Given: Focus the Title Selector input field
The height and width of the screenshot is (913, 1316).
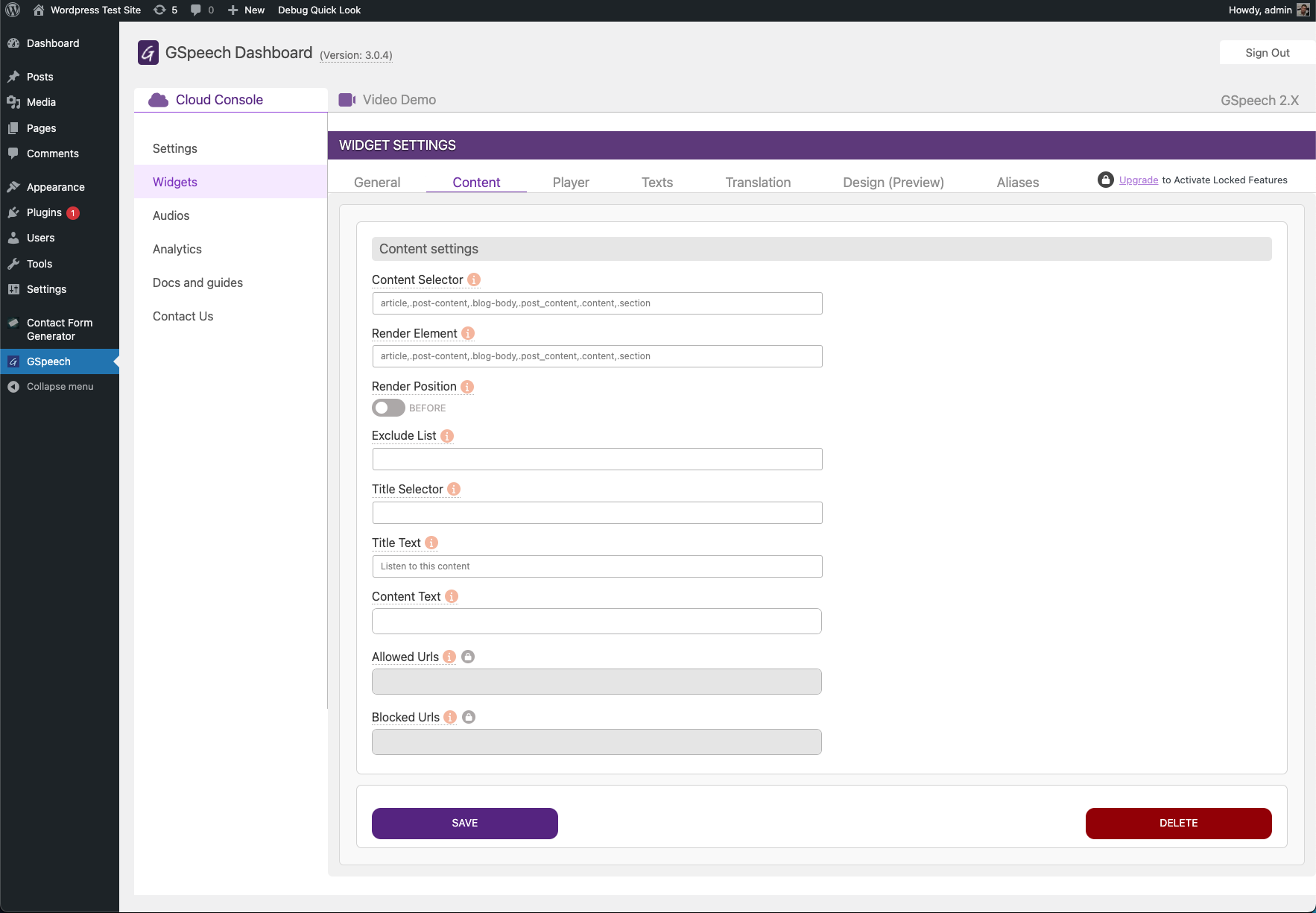Looking at the screenshot, I should (597, 513).
